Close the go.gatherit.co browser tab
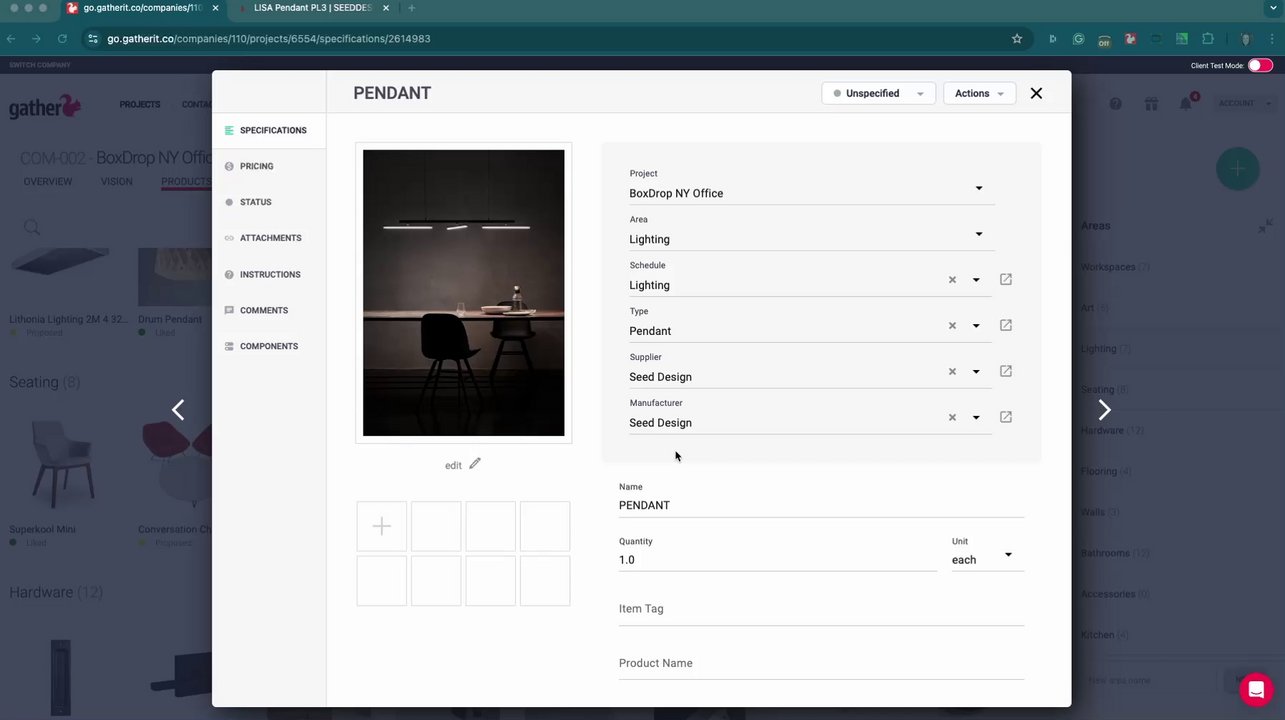This screenshot has height=720, width=1285. [215, 8]
